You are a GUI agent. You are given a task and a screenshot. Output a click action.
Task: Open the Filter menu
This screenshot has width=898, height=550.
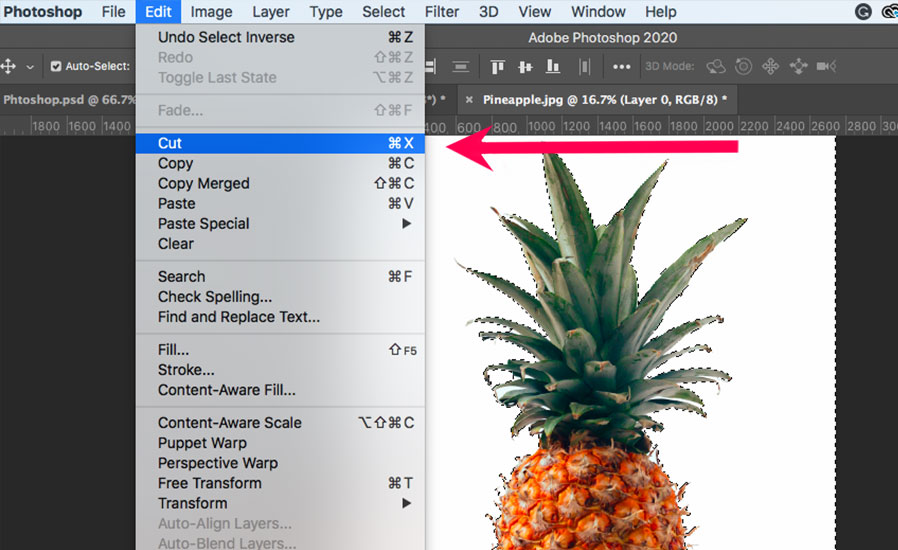[442, 11]
